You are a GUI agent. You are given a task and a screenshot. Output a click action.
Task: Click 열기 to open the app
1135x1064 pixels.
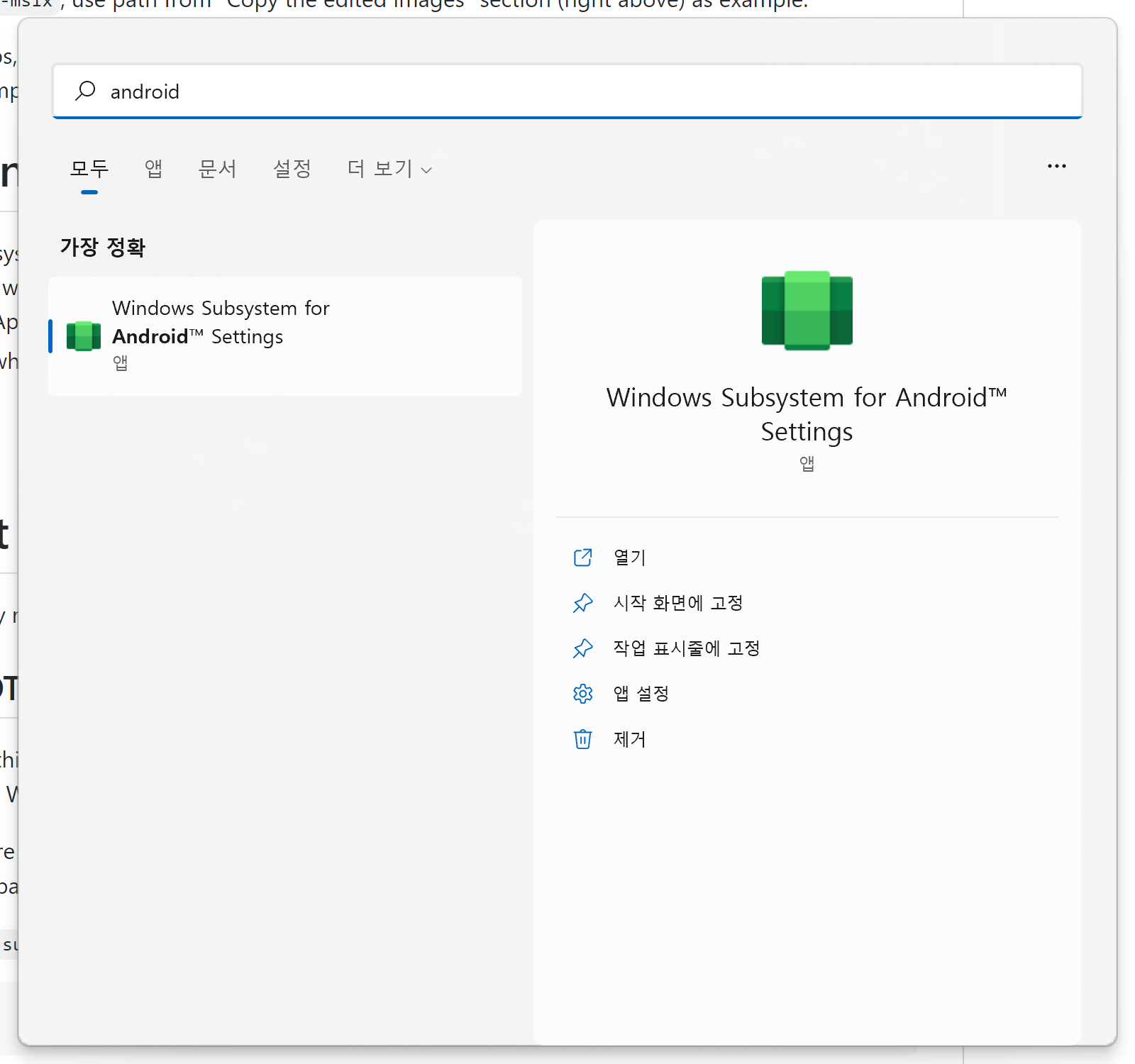629,558
